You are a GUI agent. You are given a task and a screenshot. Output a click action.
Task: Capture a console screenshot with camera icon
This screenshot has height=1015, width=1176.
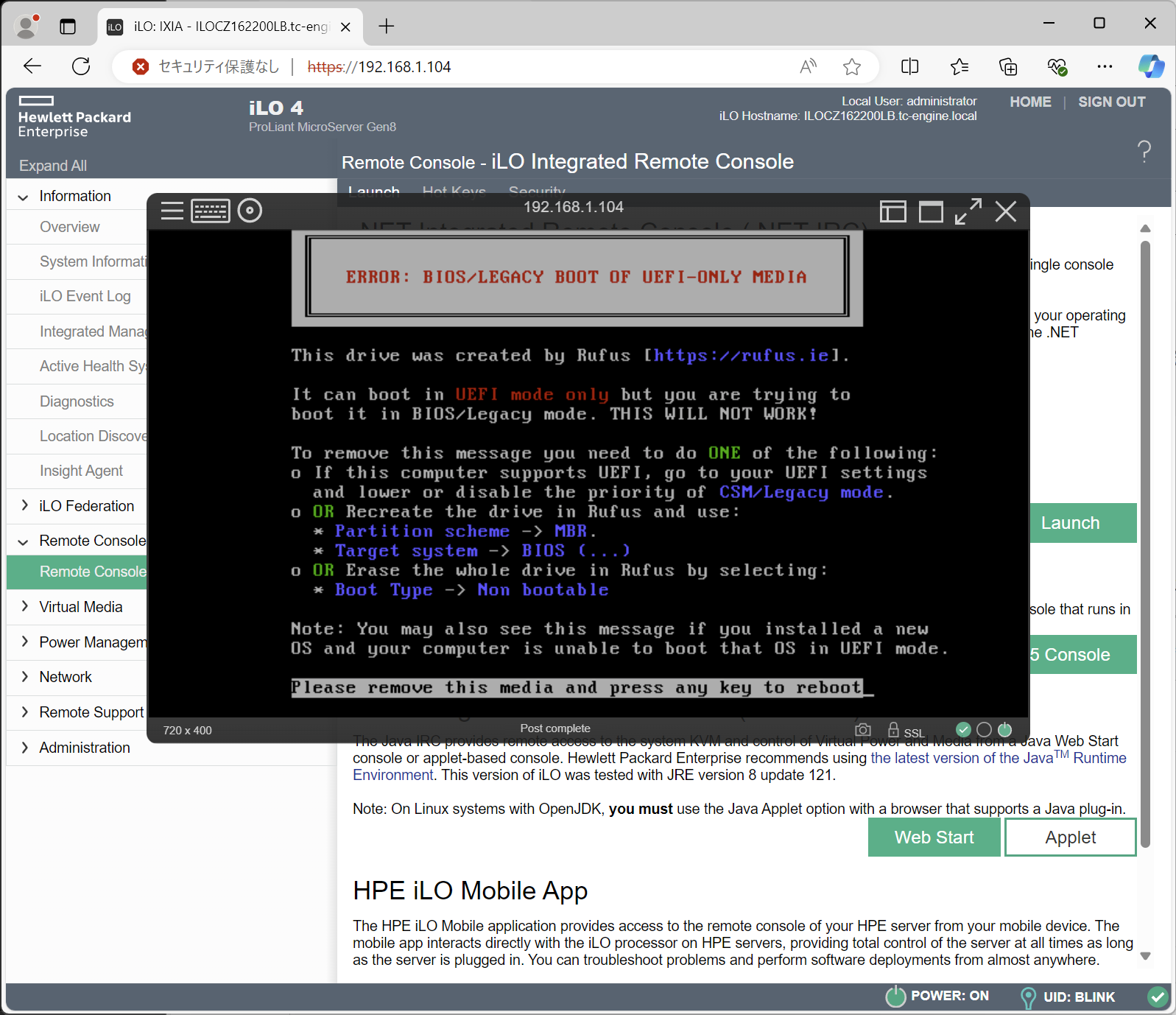pos(863,729)
